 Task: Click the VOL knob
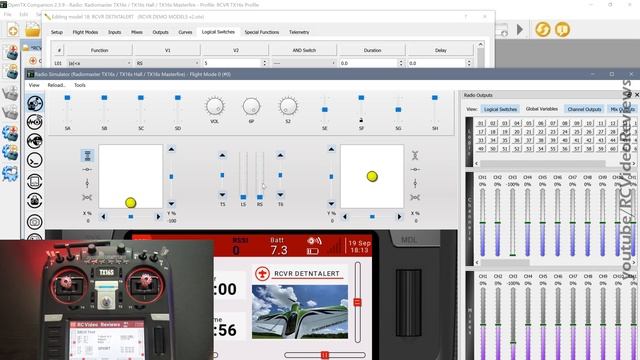pos(214,106)
